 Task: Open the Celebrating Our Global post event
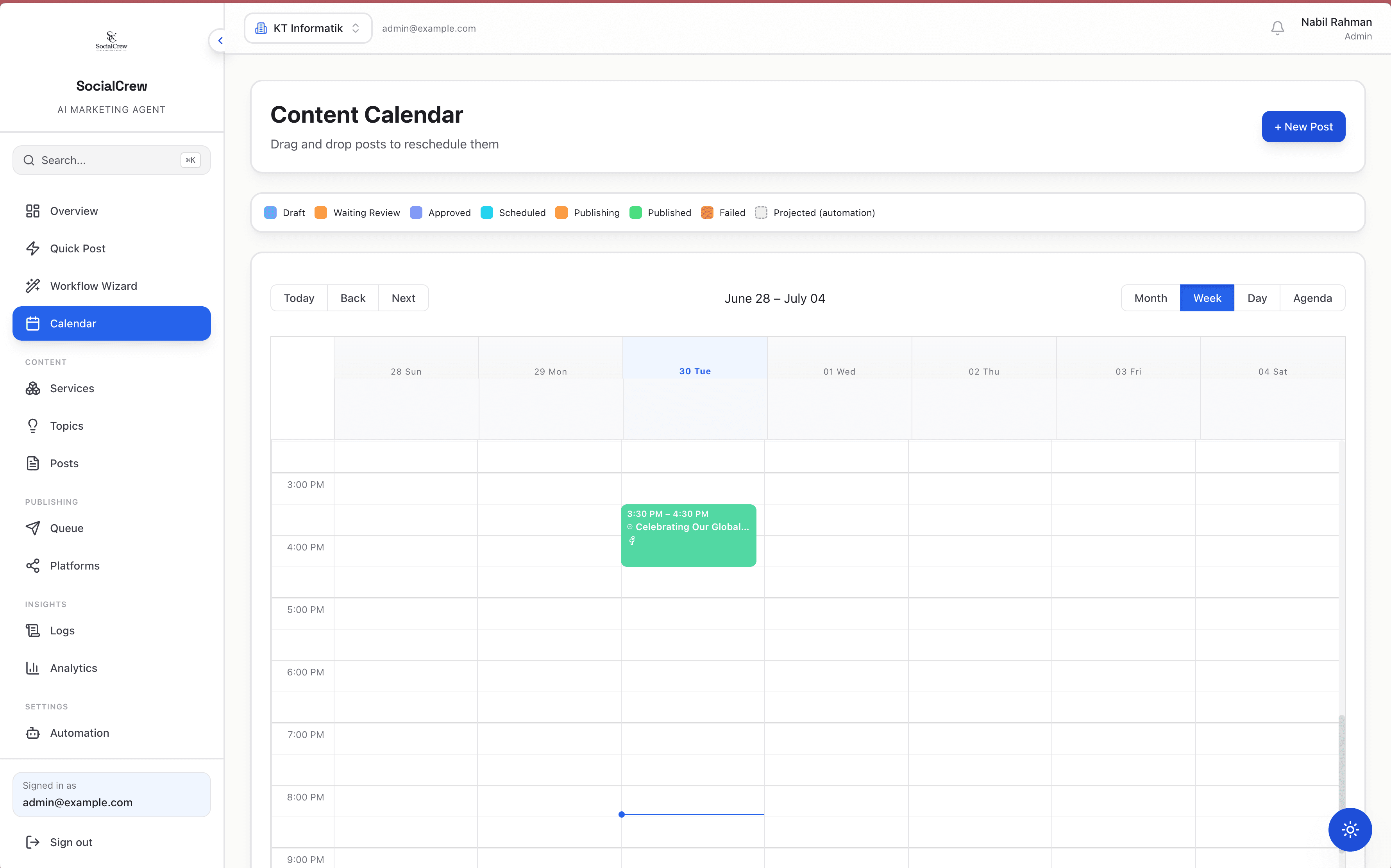coord(688,535)
